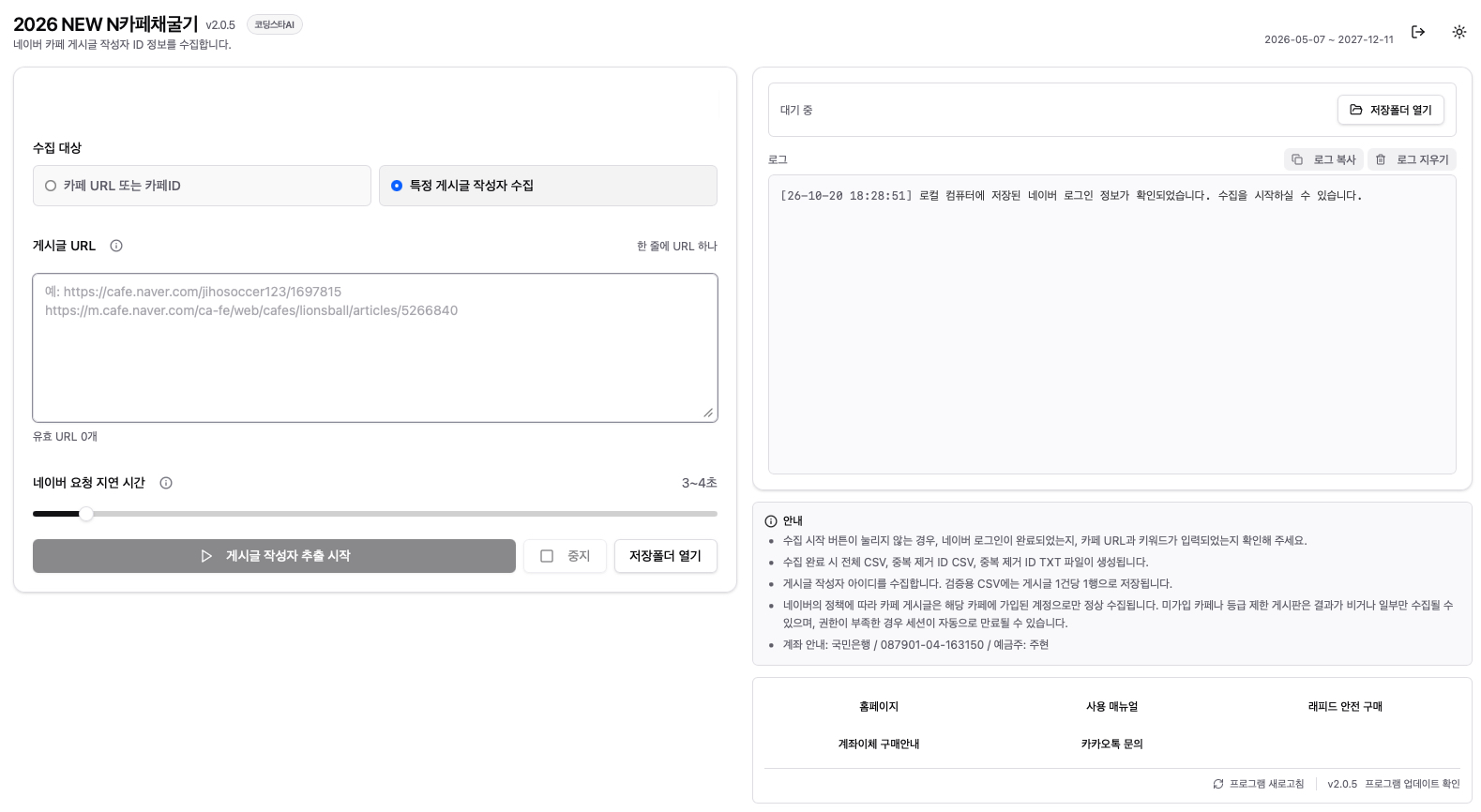The image size is (1481, 812).
Task: Click the 대기 중 status text
Action: [x=796, y=111]
